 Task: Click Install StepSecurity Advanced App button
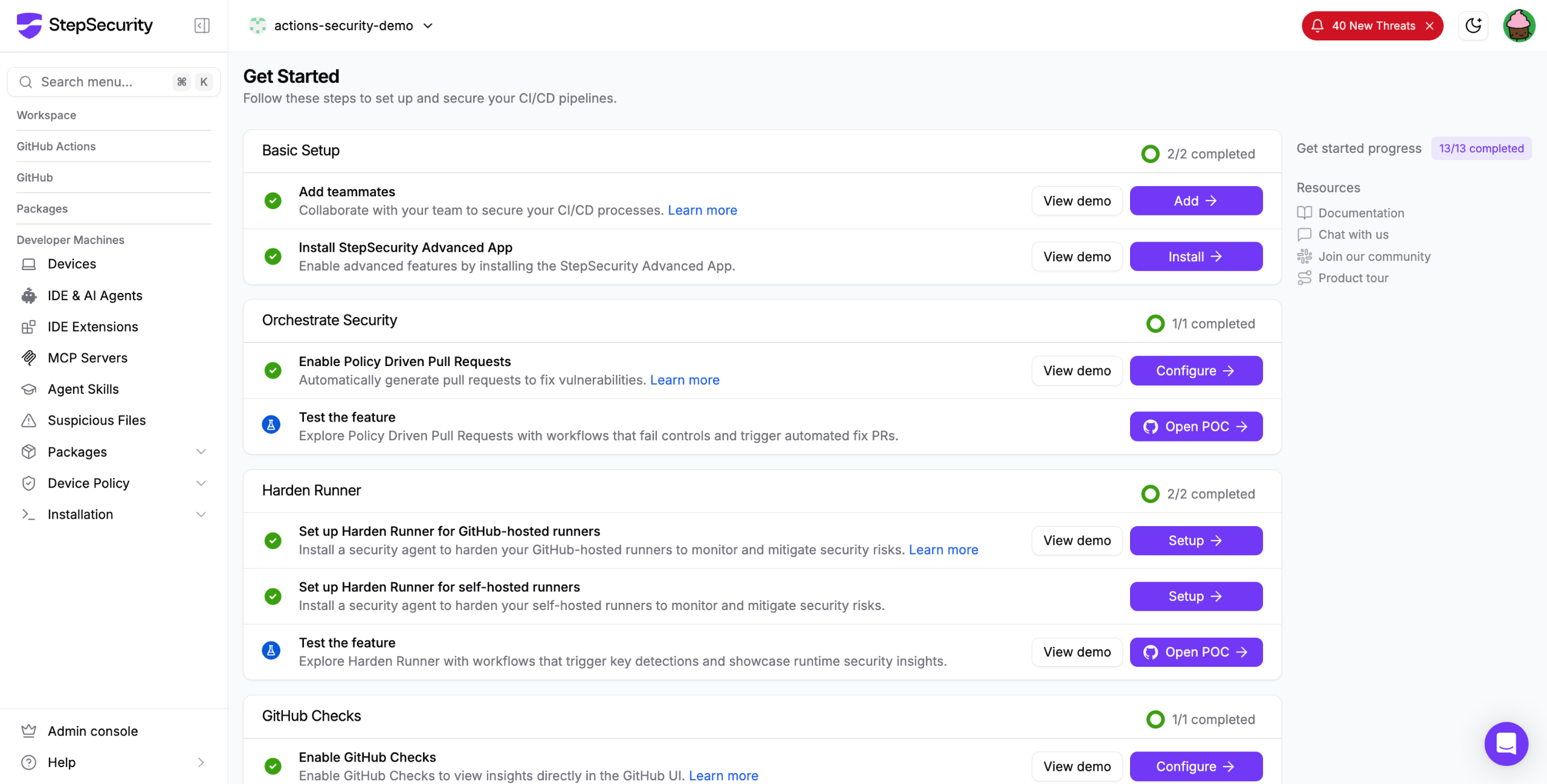[1196, 257]
